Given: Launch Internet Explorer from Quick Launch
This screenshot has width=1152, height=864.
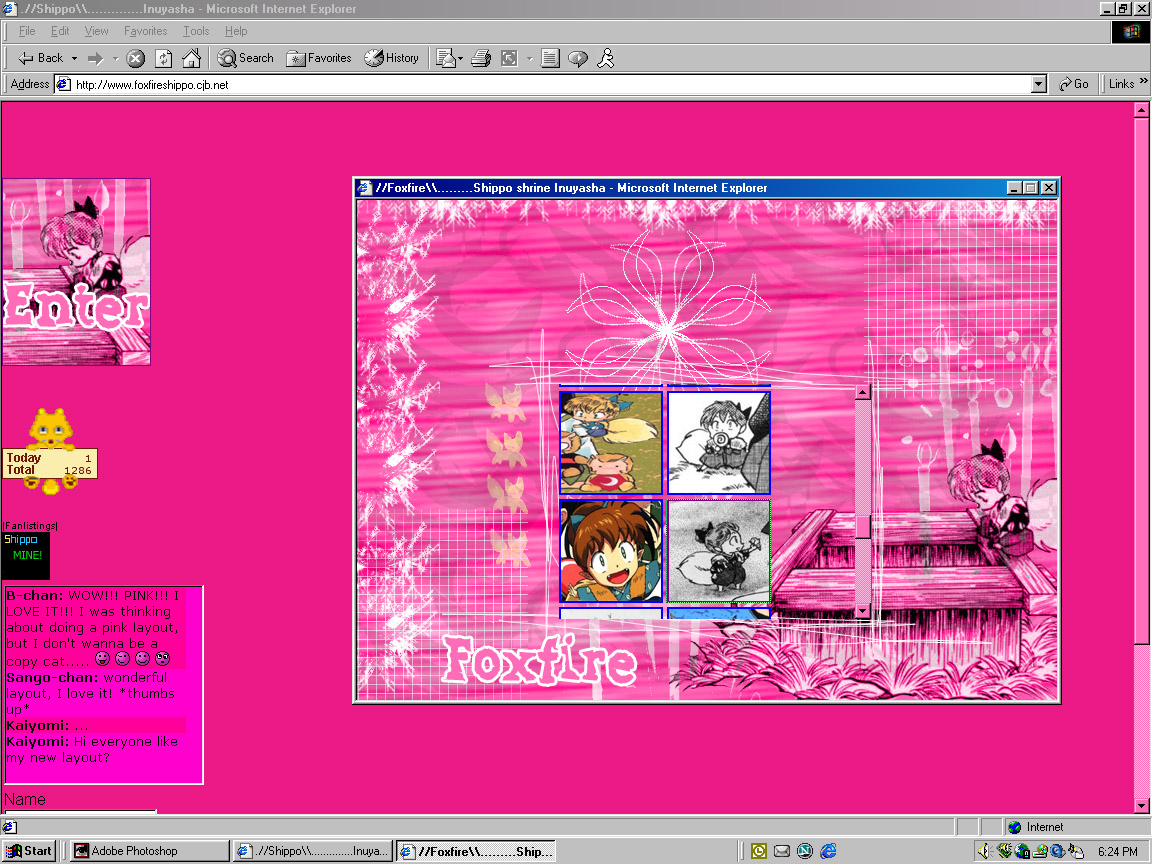Looking at the screenshot, I should pos(828,851).
